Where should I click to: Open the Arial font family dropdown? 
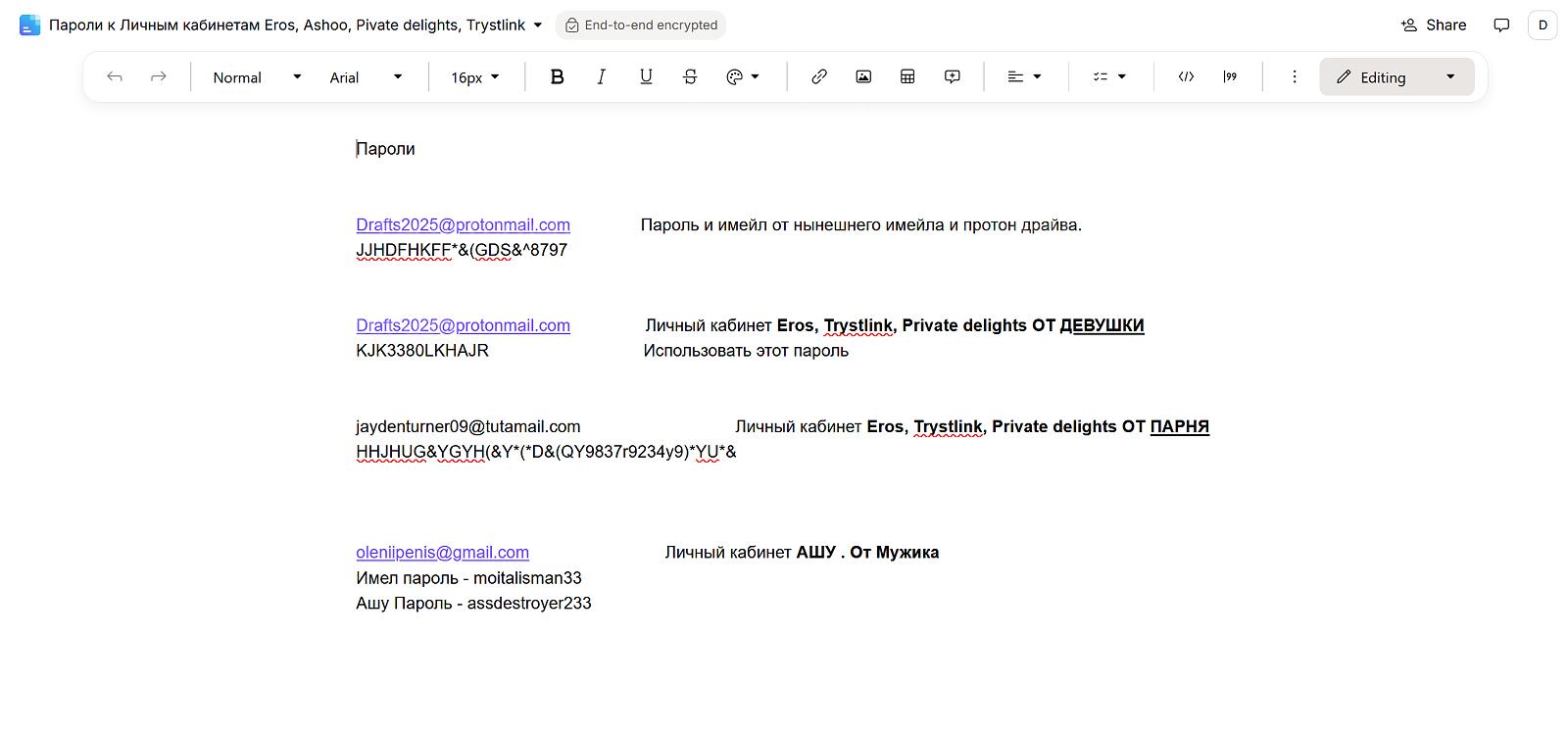367,77
